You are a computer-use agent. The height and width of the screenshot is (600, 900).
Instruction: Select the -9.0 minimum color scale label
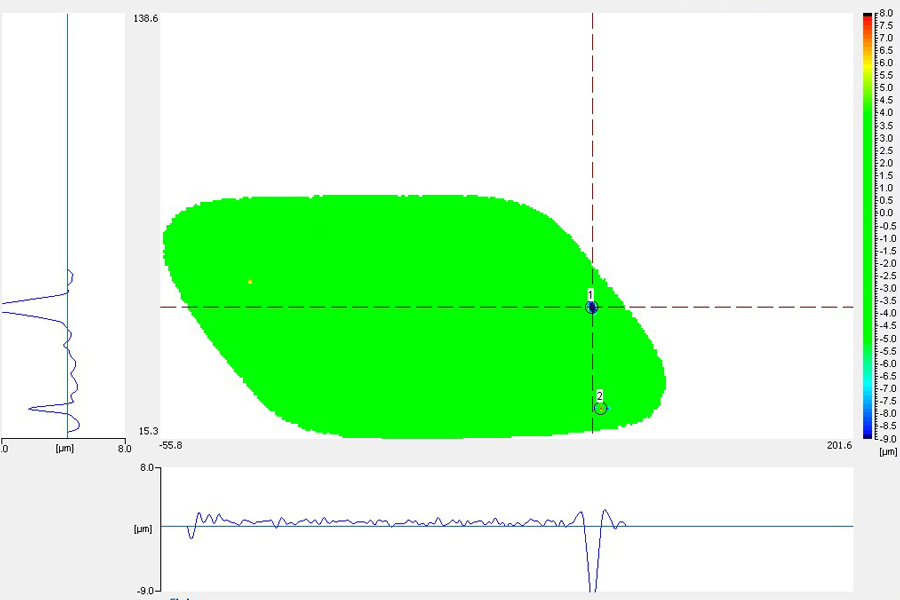pyautogui.click(x=885, y=438)
